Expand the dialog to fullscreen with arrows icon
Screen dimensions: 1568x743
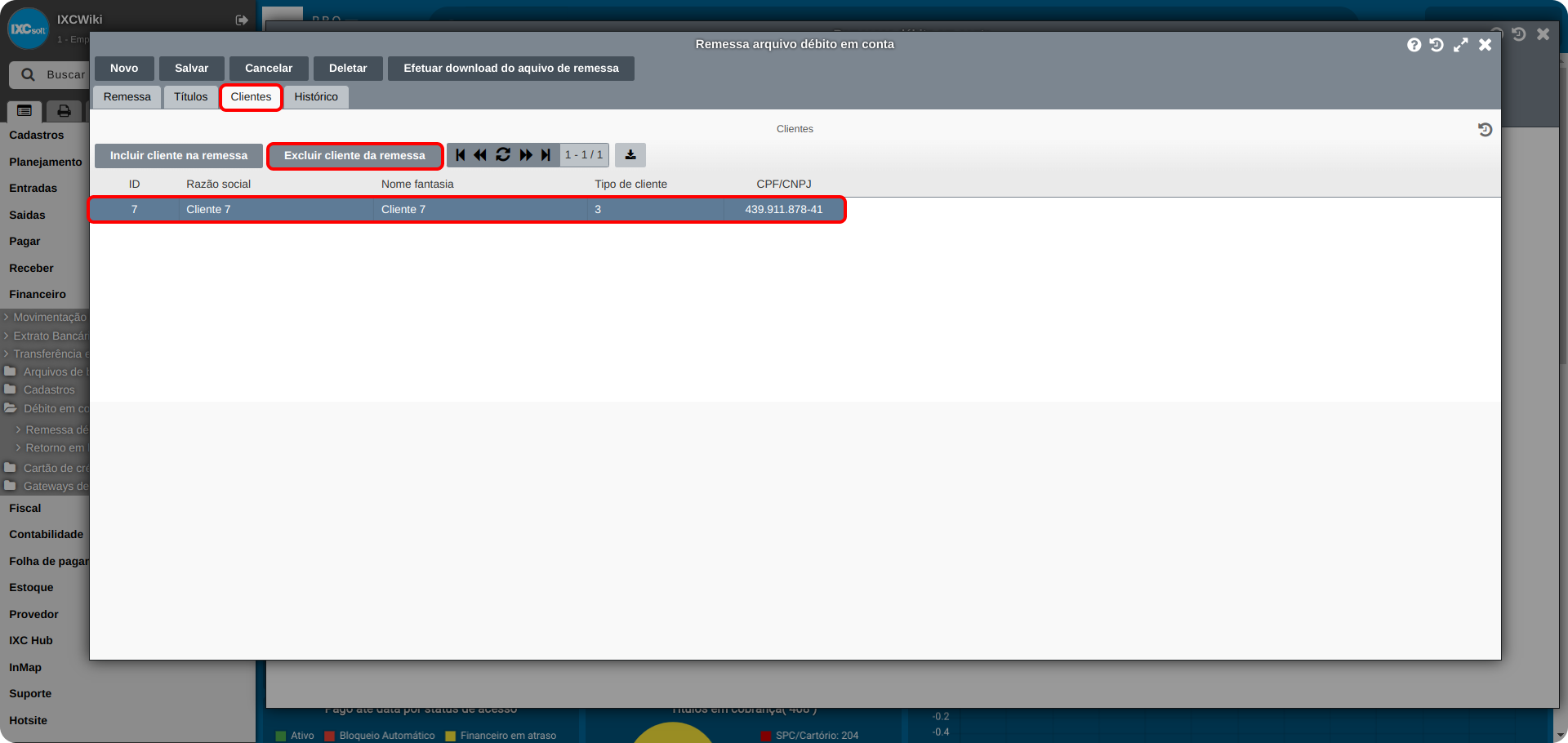[x=1461, y=45]
